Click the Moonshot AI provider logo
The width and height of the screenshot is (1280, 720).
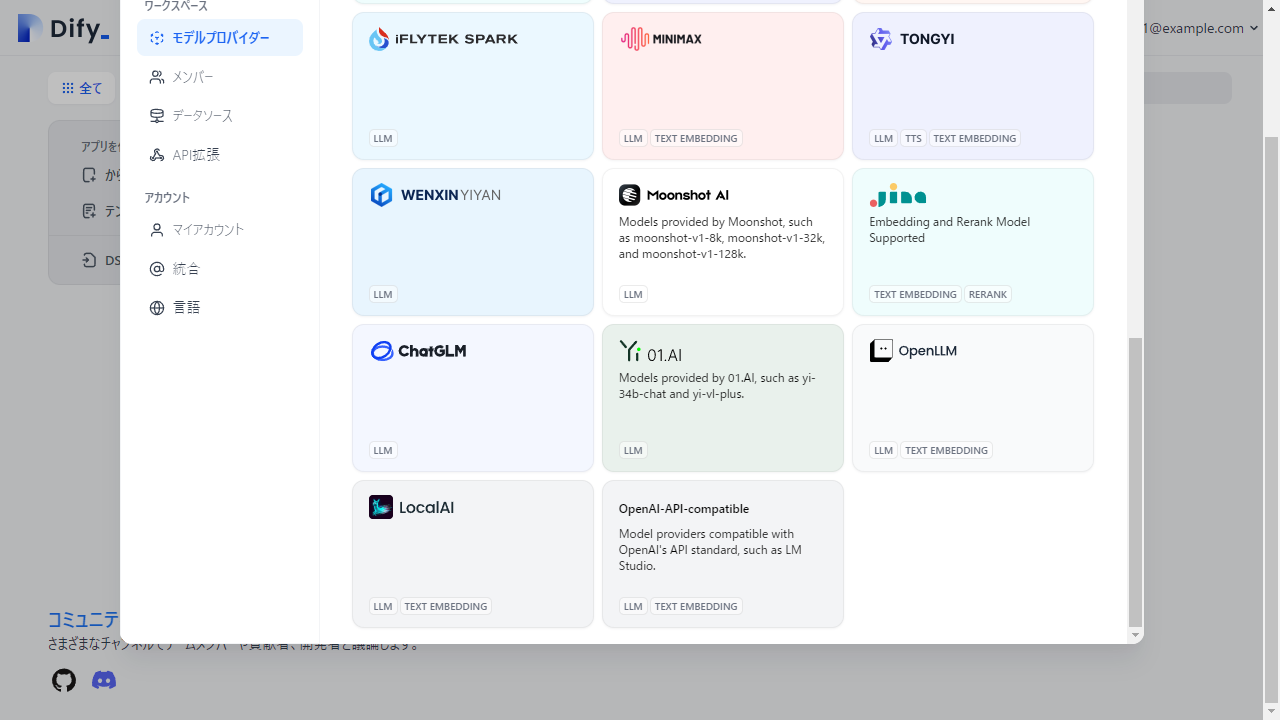(x=629, y=195)
